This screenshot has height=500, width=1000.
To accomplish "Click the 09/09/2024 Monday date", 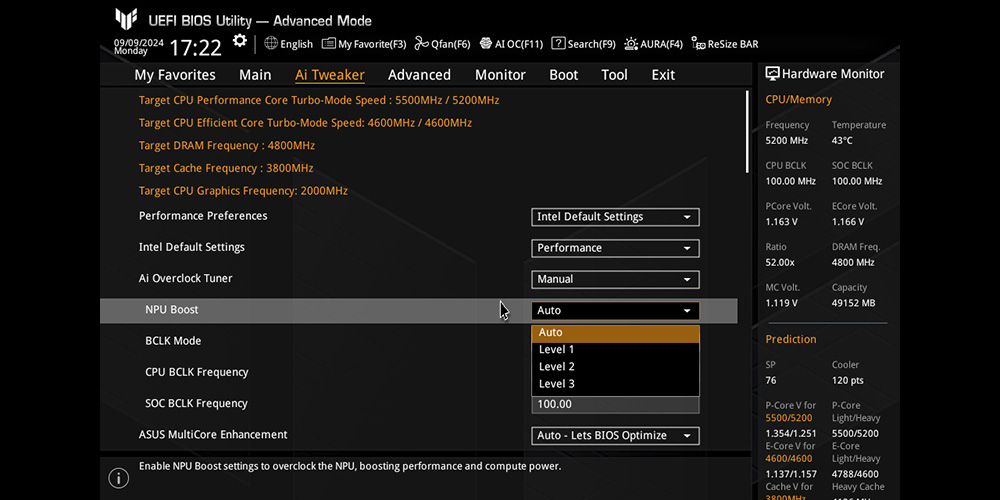I will 138,47.
